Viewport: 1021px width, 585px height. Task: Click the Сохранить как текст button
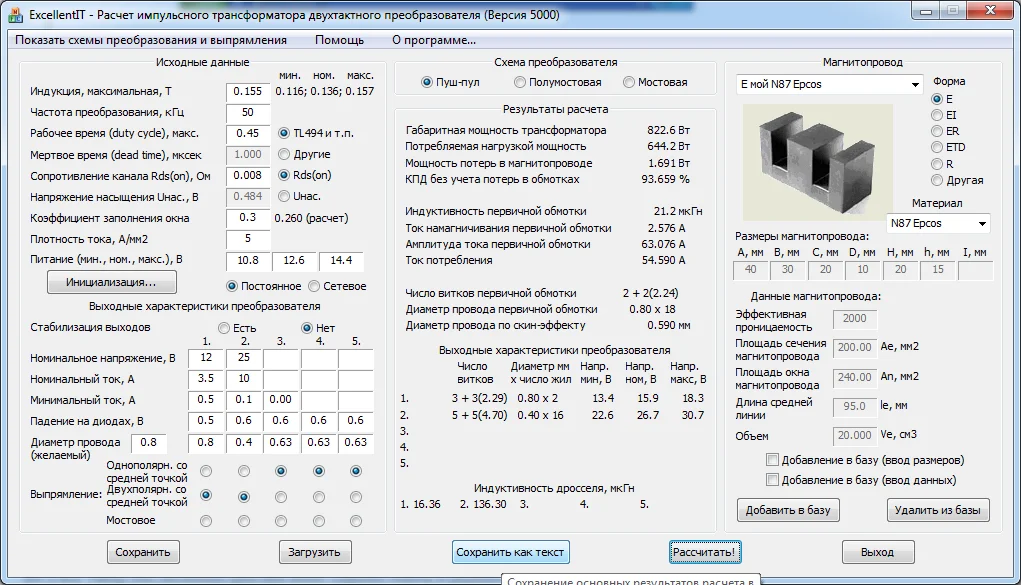(x=510, y=552)
